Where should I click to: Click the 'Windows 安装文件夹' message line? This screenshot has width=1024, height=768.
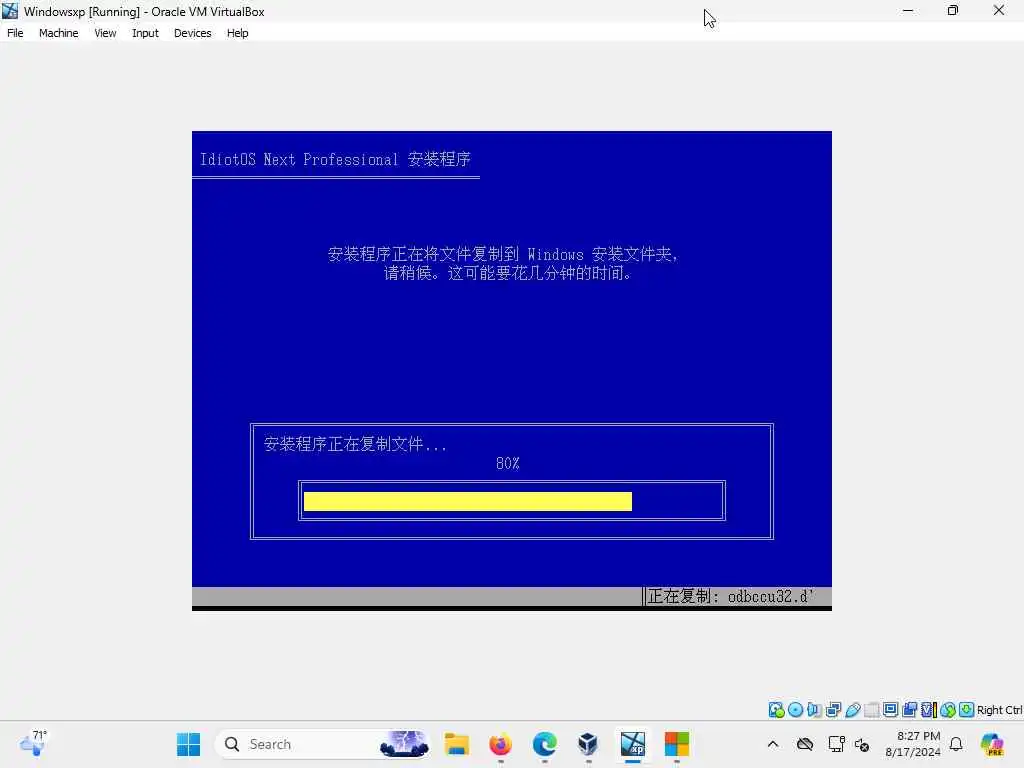tap(502, 254)
